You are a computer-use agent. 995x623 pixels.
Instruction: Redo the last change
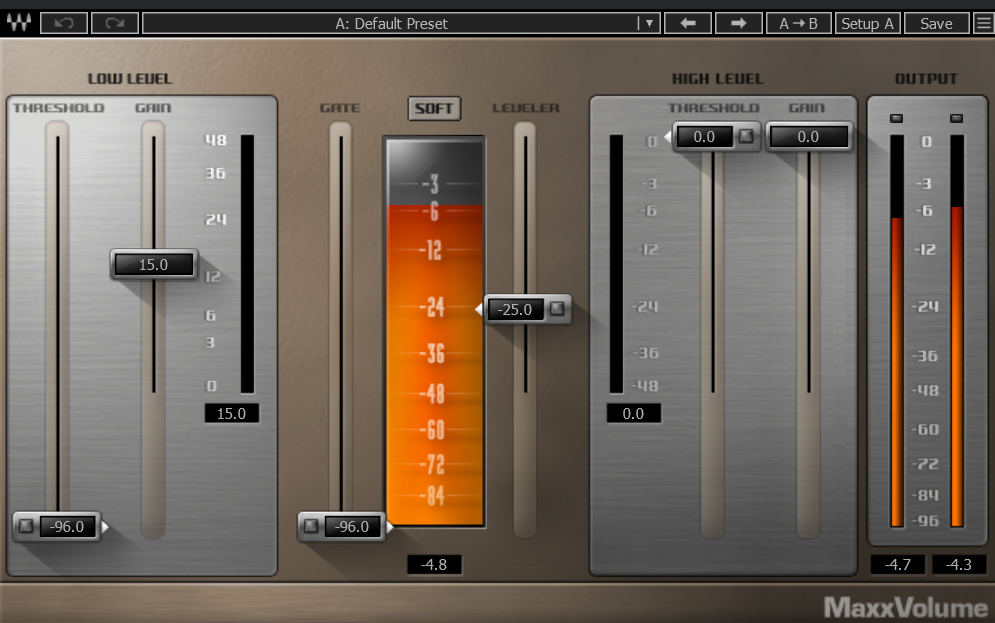point(115,23)
